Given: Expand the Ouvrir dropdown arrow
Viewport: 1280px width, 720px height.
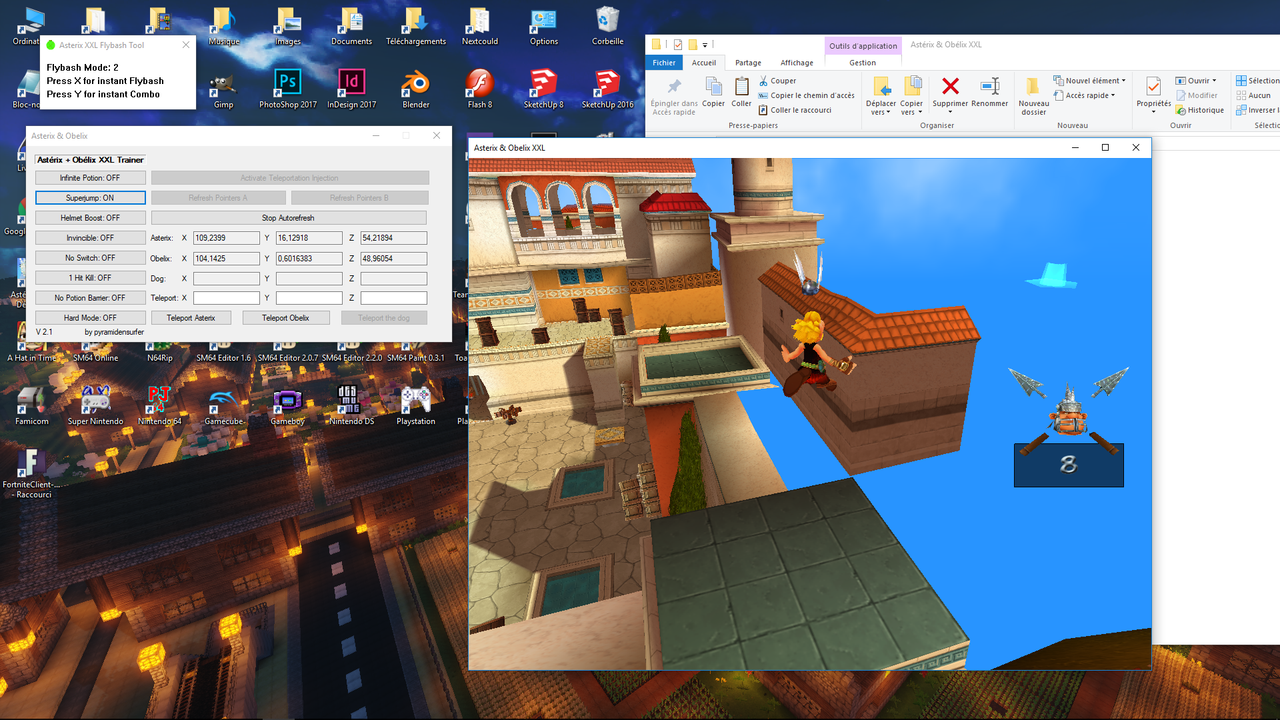Looking at the screenshot, I should [1214, 81].
